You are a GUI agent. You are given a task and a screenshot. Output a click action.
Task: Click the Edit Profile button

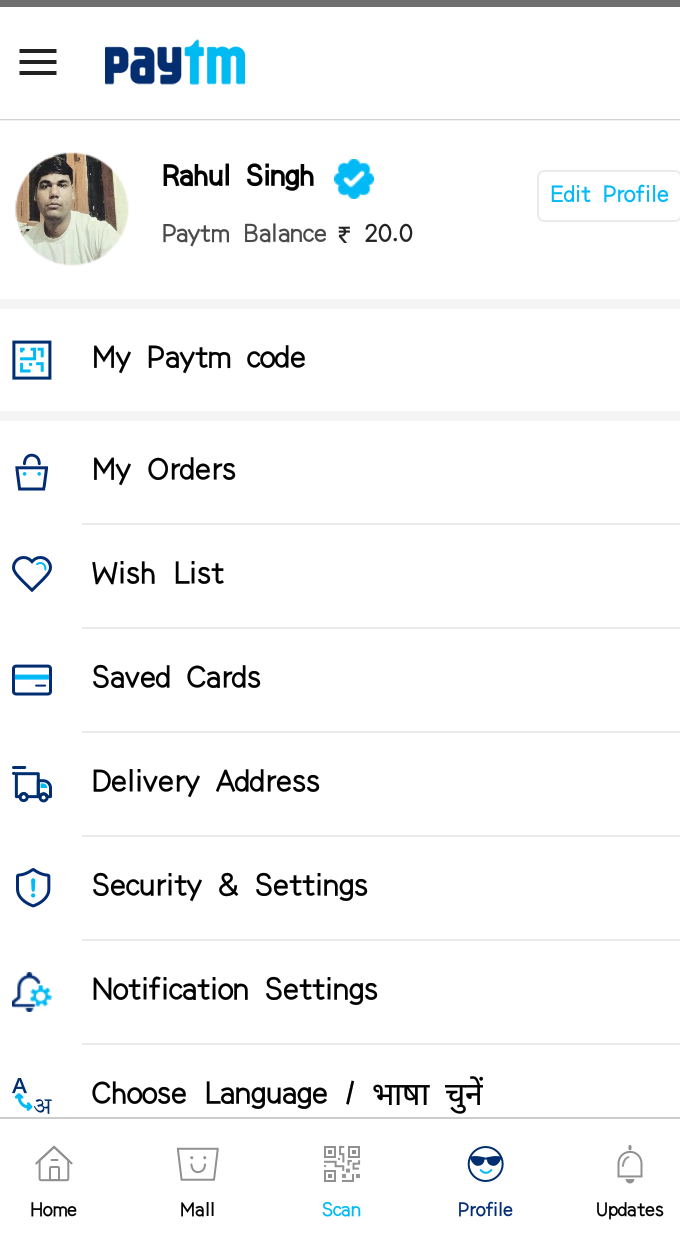coord(609,195)
